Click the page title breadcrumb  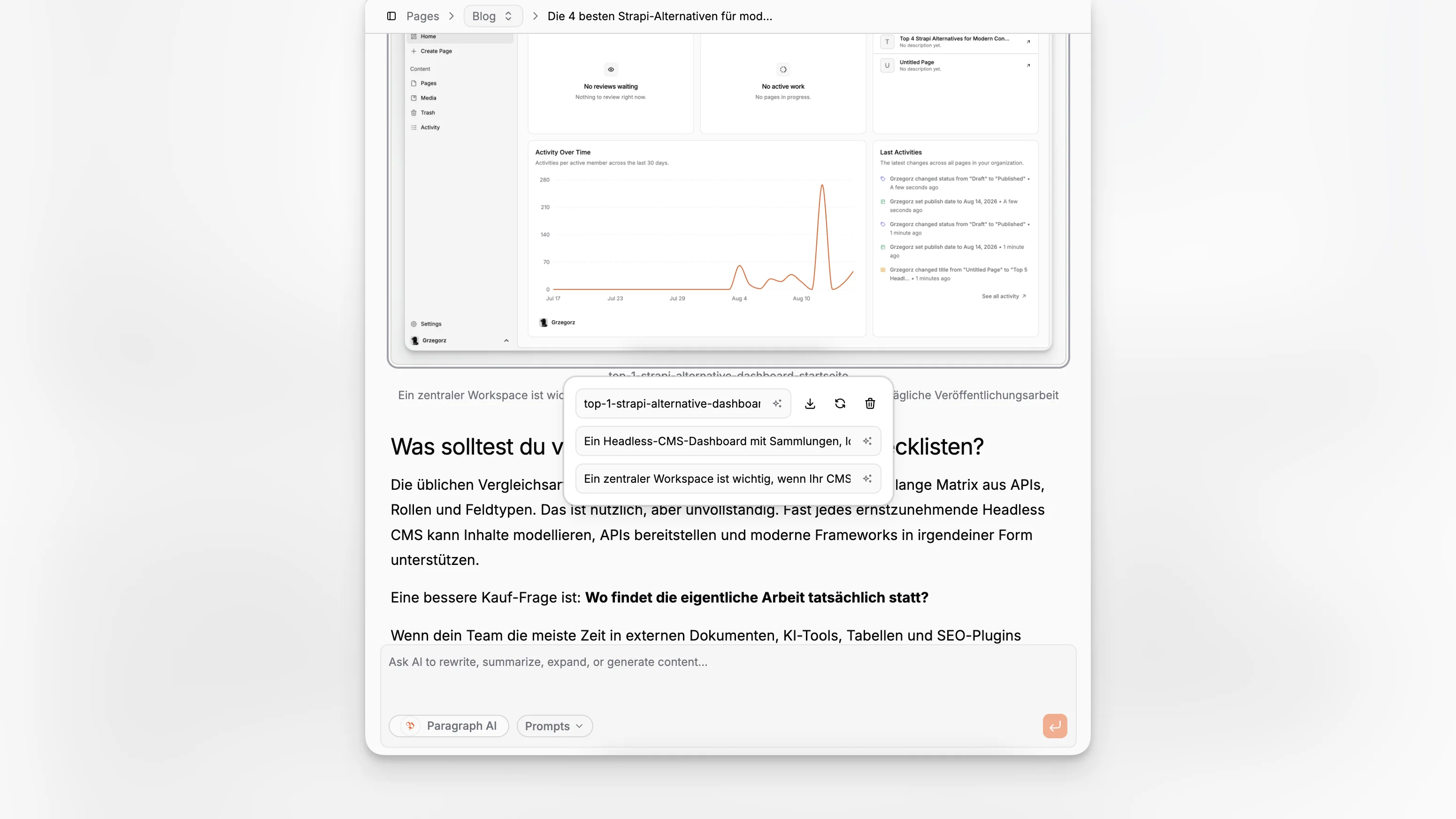click(x=659, y=16)
